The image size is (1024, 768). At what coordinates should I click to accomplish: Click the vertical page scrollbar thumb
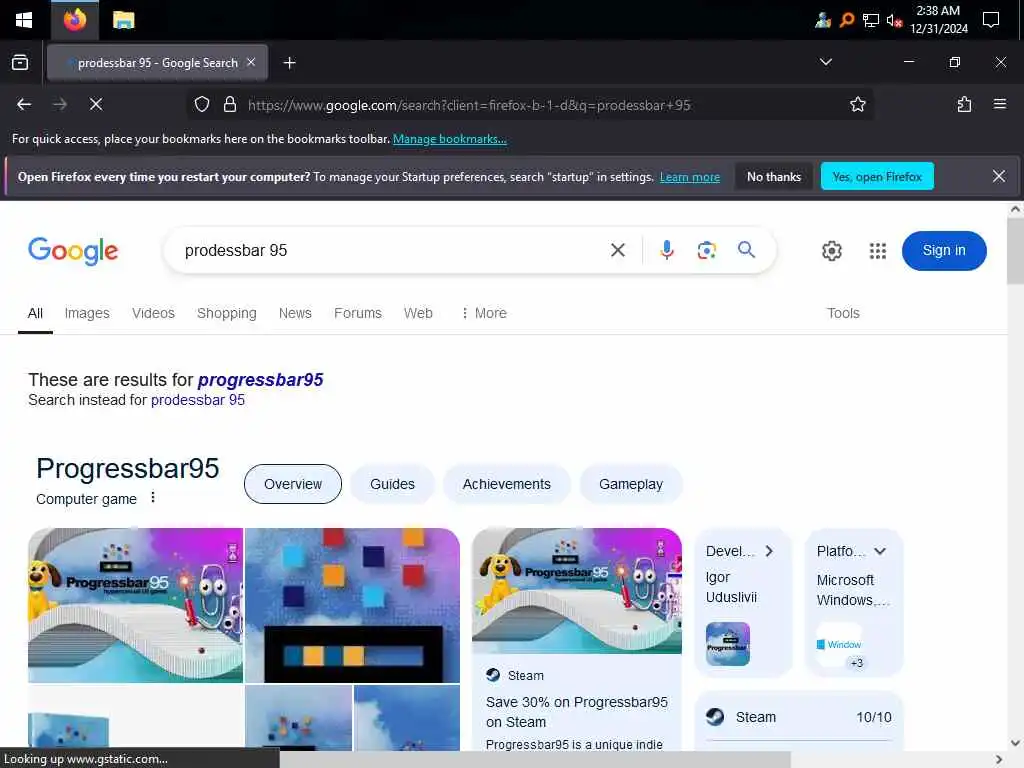pyautogui.click(x=1015, y=251)
